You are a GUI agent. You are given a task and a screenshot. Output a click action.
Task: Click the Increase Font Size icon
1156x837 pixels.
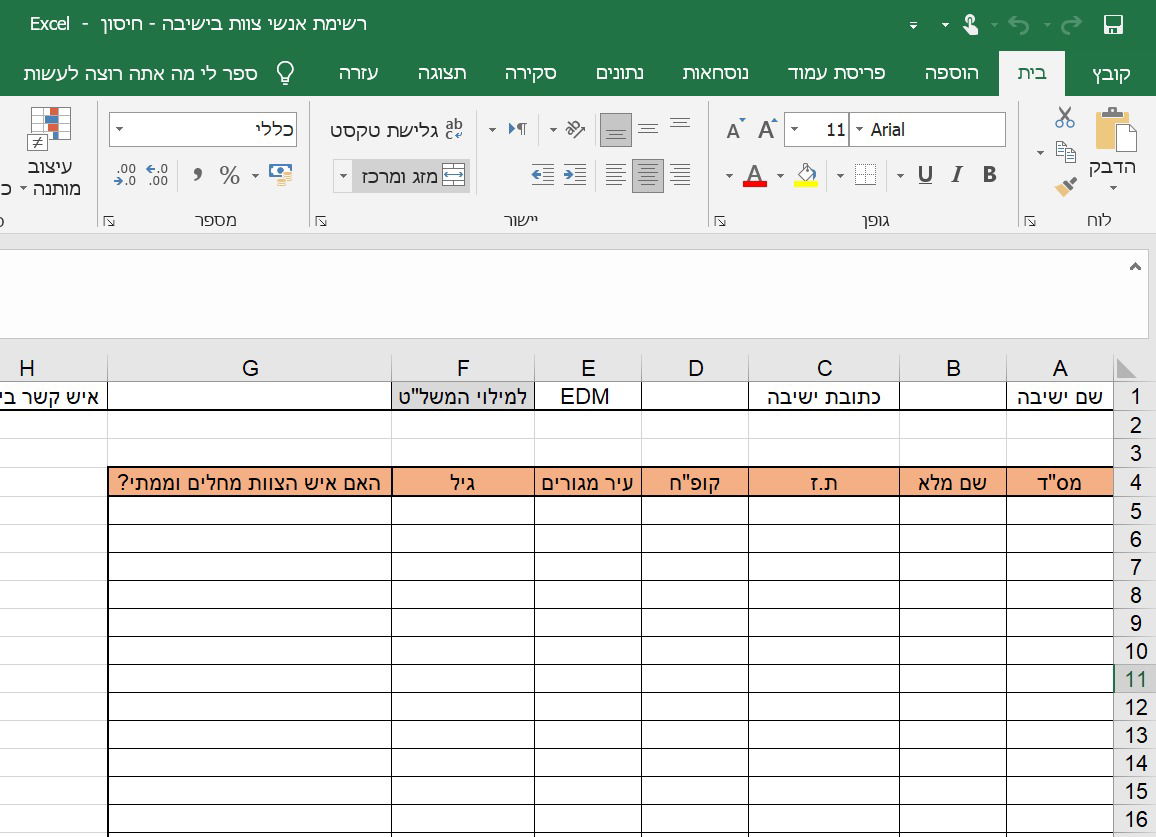[767, 130]
